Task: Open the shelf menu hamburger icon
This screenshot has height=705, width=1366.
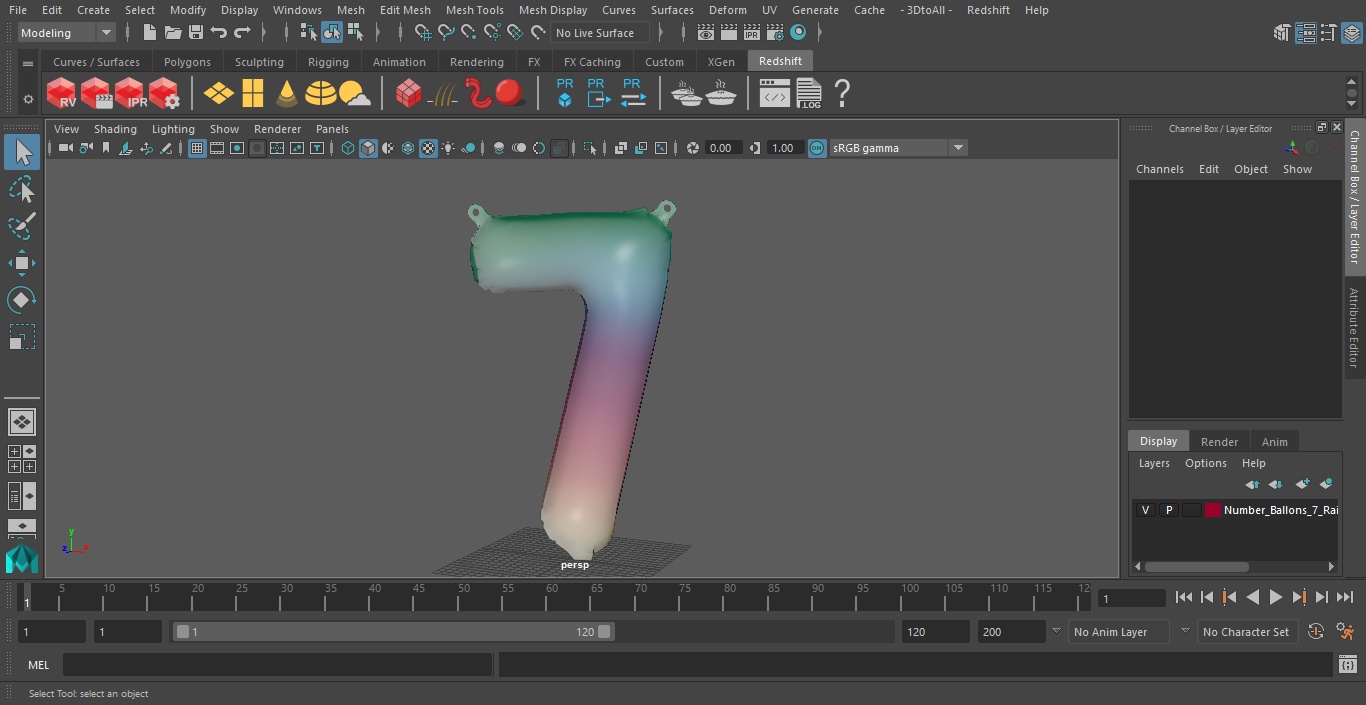Action: 28,64
